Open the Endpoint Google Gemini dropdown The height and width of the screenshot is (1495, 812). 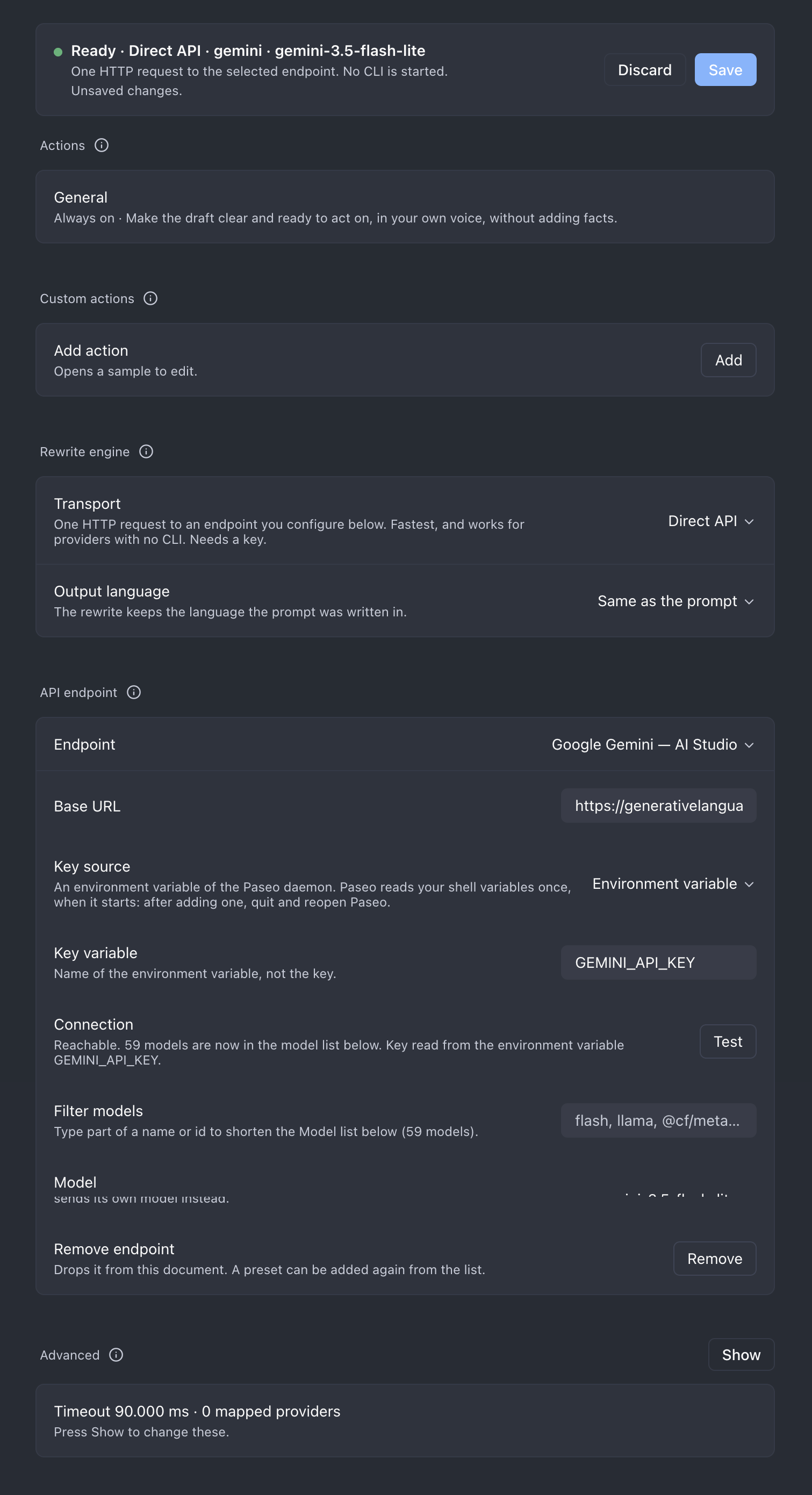coord(653,745)
